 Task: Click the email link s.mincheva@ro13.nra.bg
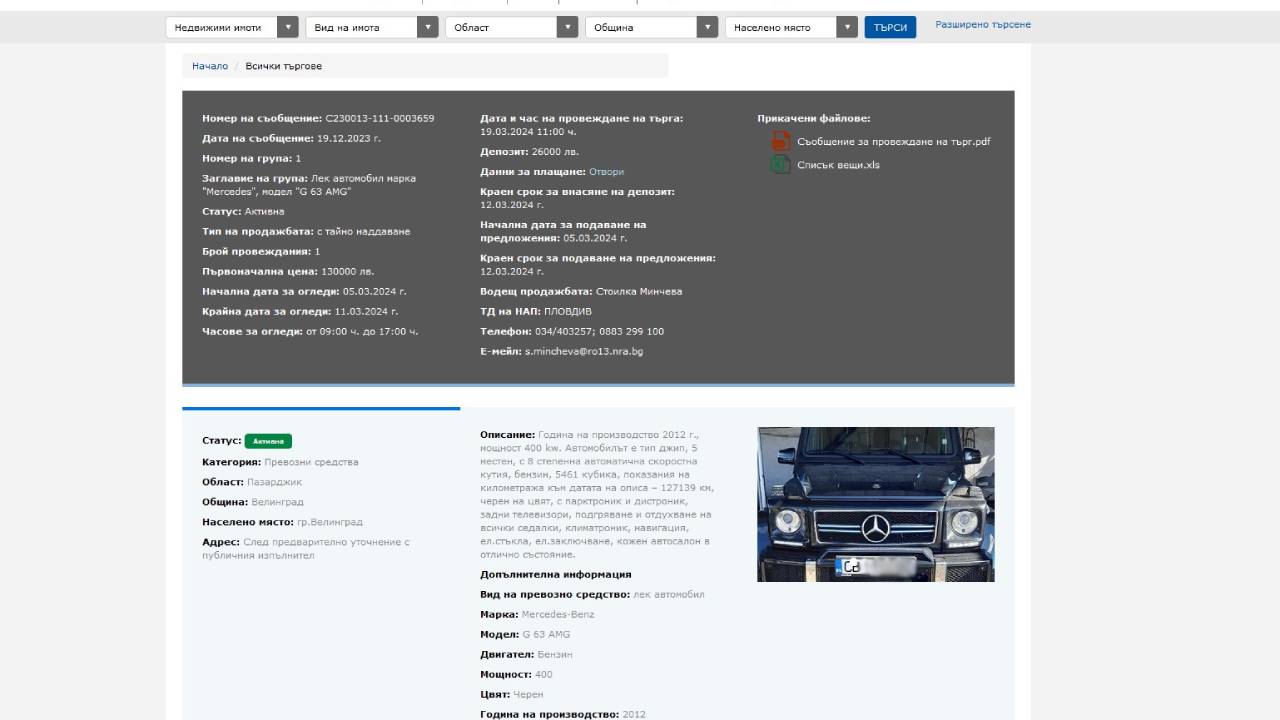pos(584,352)
